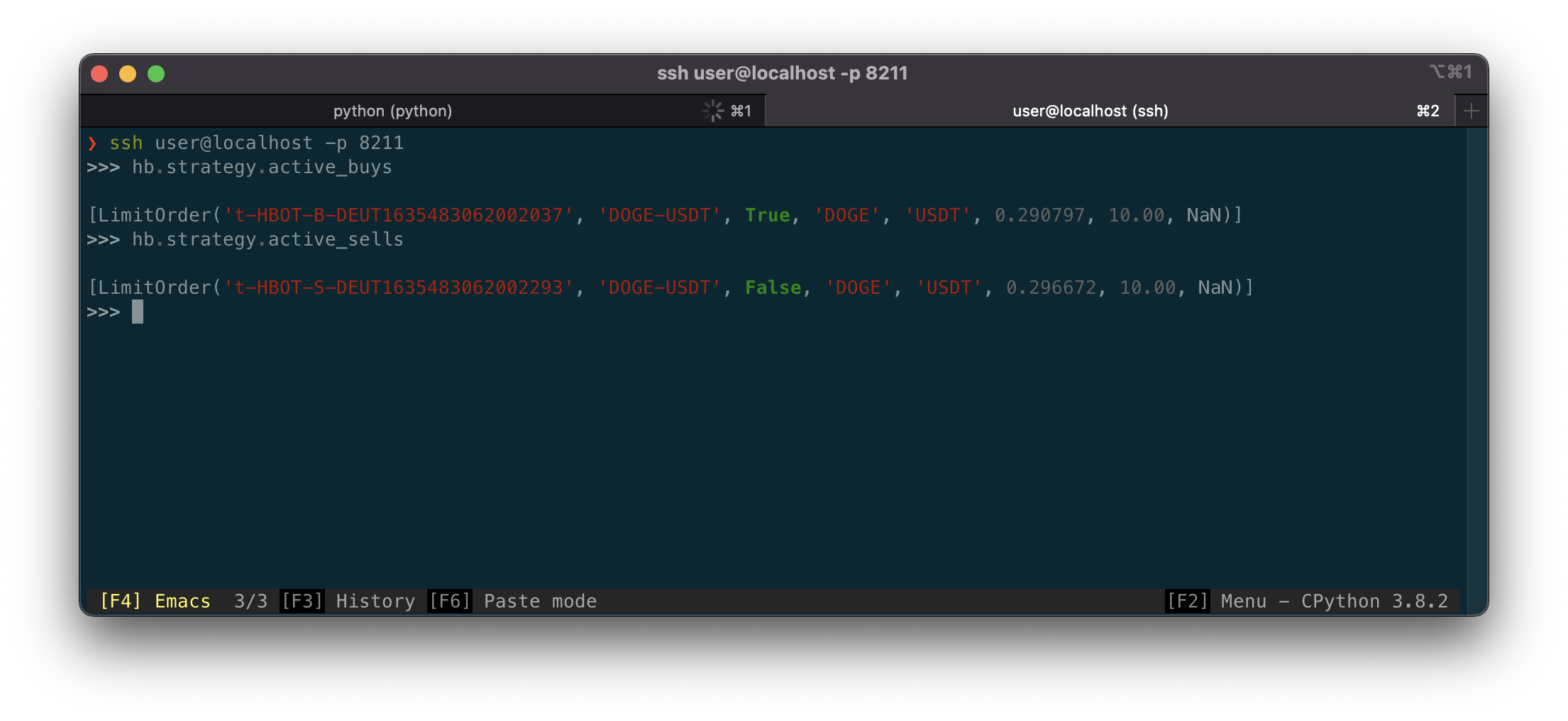Click the terminal scrollbar track on right

pyautogui.click(x=1476, y=355)
